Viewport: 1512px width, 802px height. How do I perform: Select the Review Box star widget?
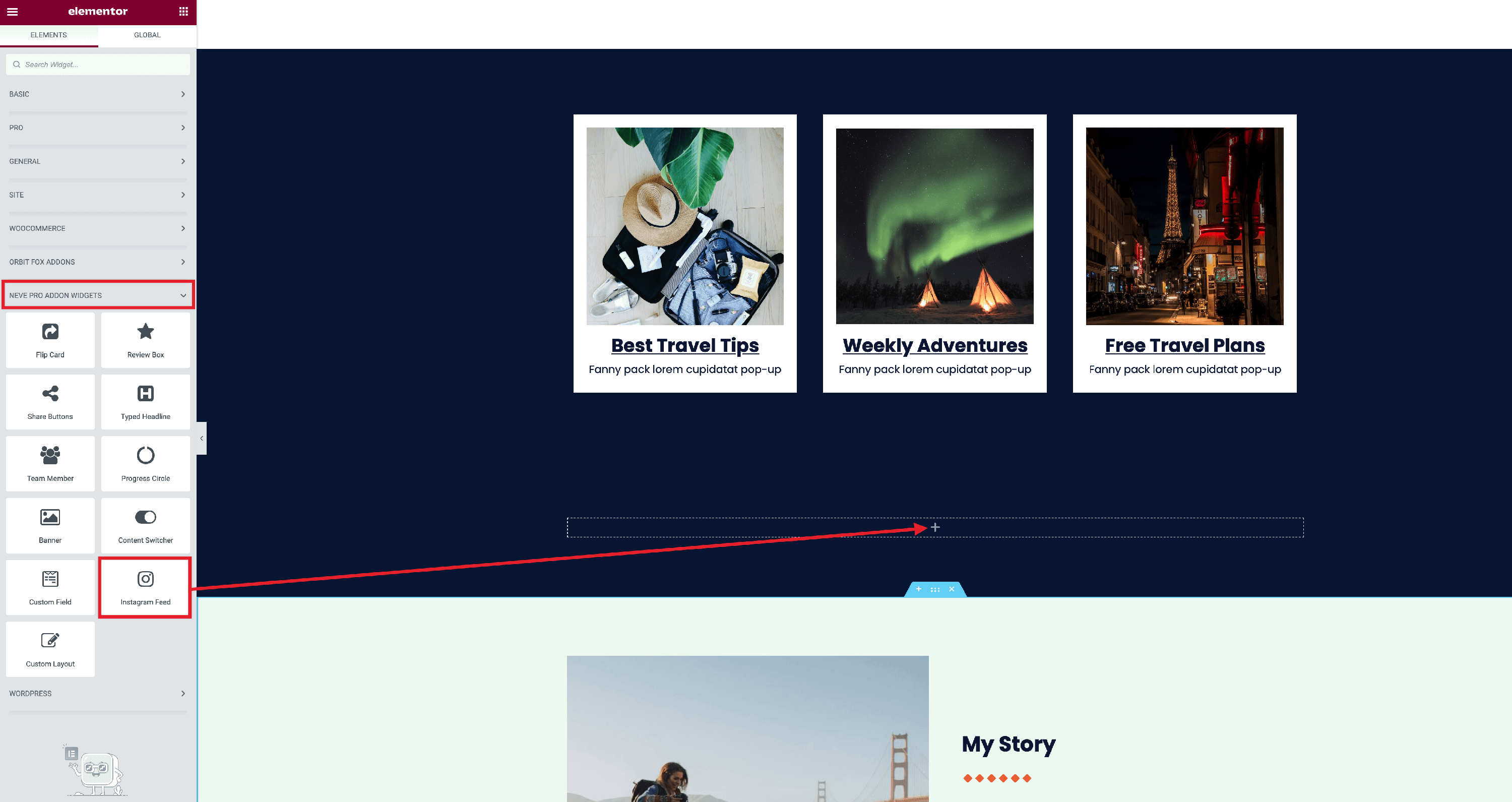146,341
